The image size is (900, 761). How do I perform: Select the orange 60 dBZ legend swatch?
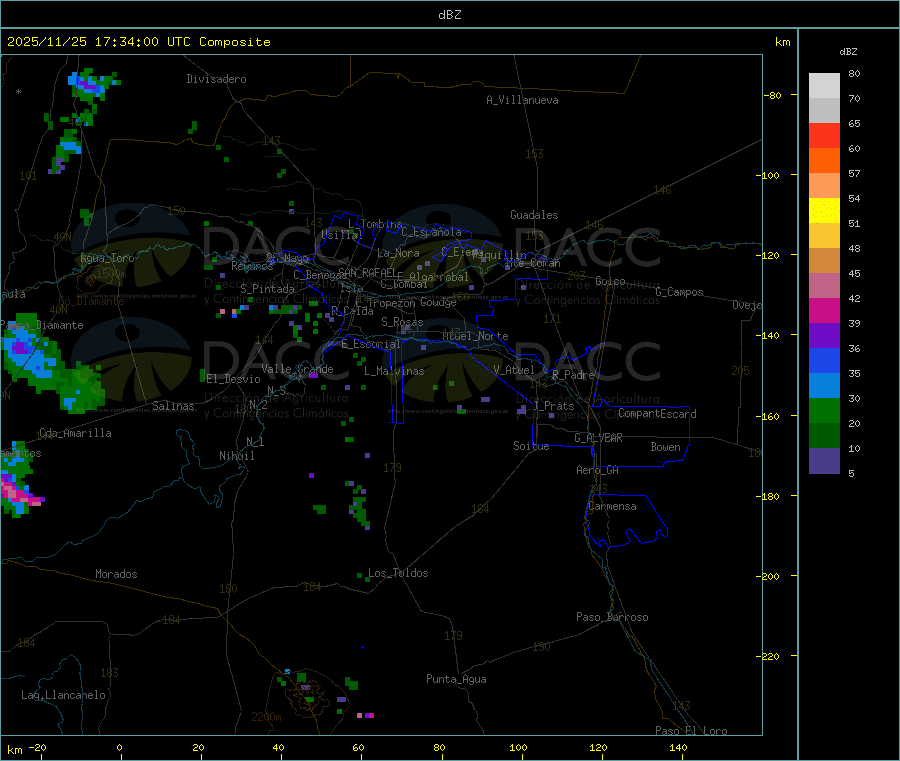point(824,161)
